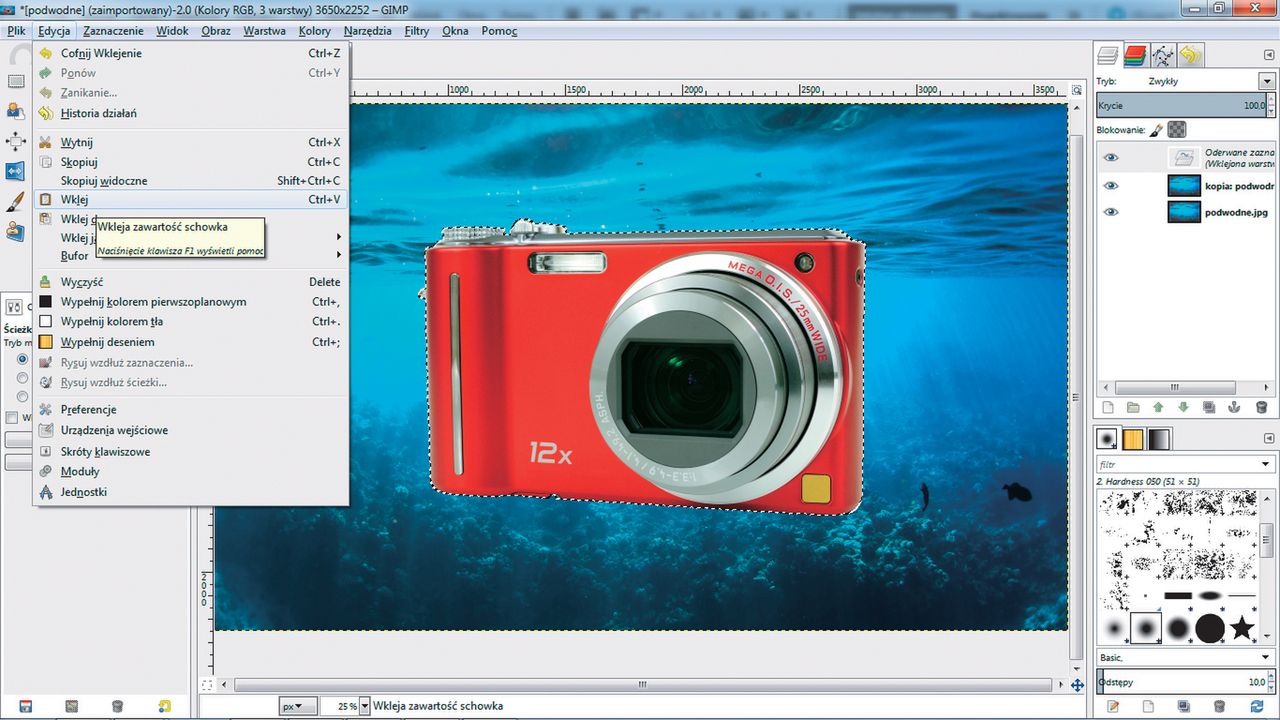Screen dimensions: 1280x720
Task: Anchor the floating layer with anchor icon
Action: point(1234,407)
